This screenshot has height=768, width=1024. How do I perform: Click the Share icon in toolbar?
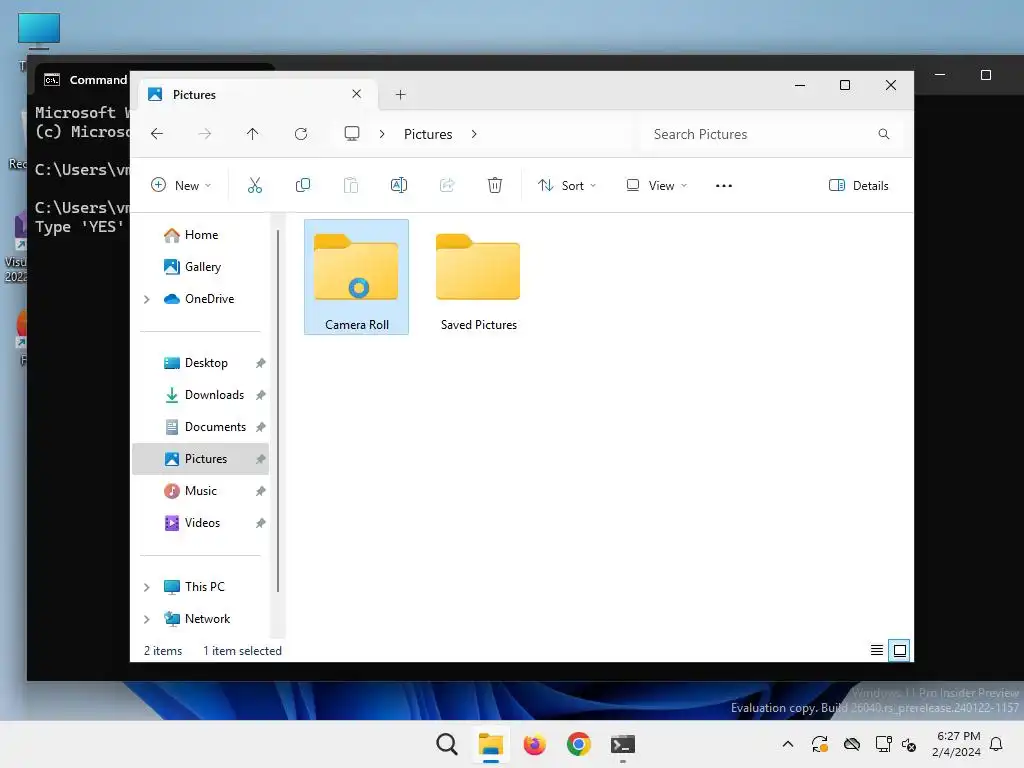447,185
